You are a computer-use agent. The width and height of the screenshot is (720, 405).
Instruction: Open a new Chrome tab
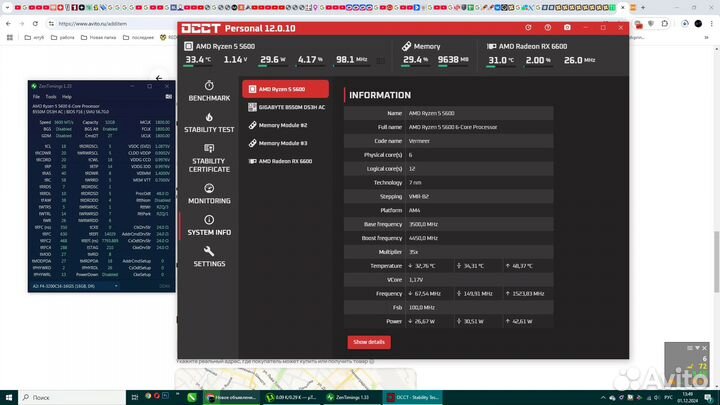[x=643, y=7]
